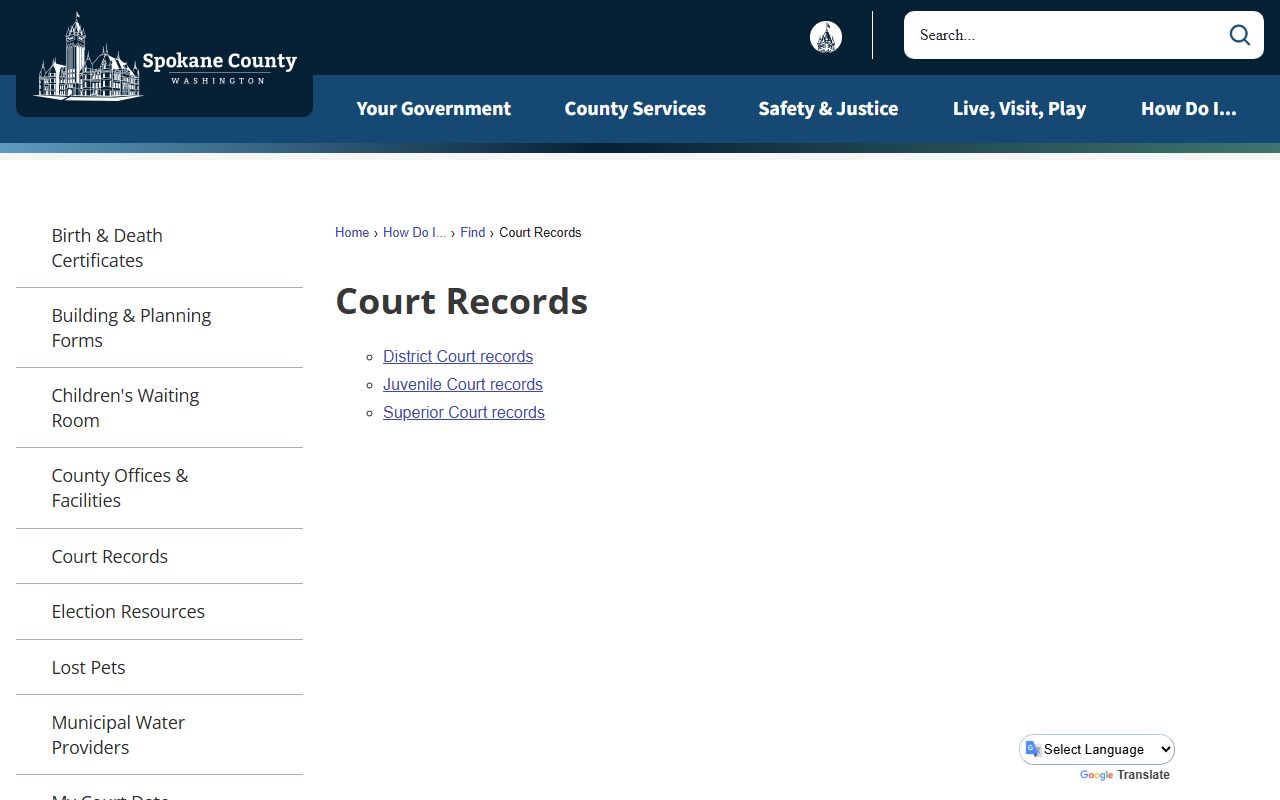
Task: Select Building & Planning Forms in sidebar
Action: [159, 328]
